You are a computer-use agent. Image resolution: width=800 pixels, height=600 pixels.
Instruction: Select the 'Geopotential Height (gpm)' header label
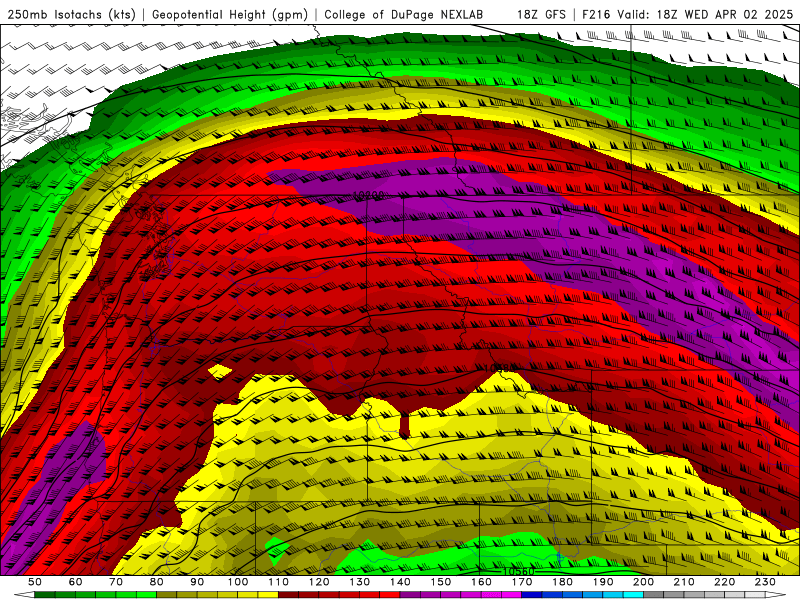[x=230, y=14]
